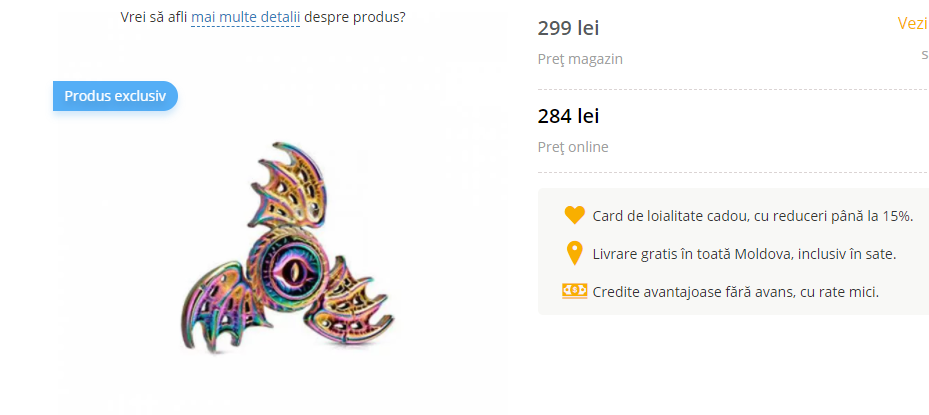This screenshot has height=415, width=929.
Task: Click the location pin delivery icon
Action: [x=574, y=253]
